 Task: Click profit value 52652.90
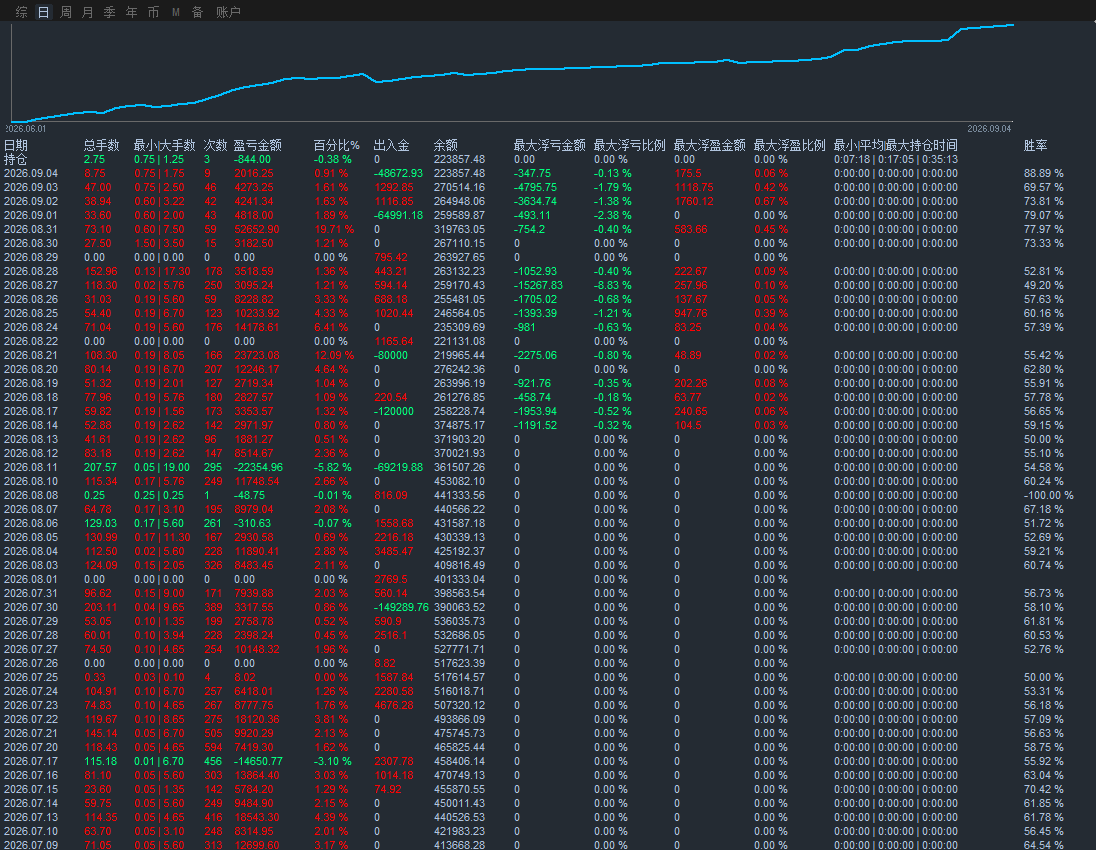click(257, 229)
